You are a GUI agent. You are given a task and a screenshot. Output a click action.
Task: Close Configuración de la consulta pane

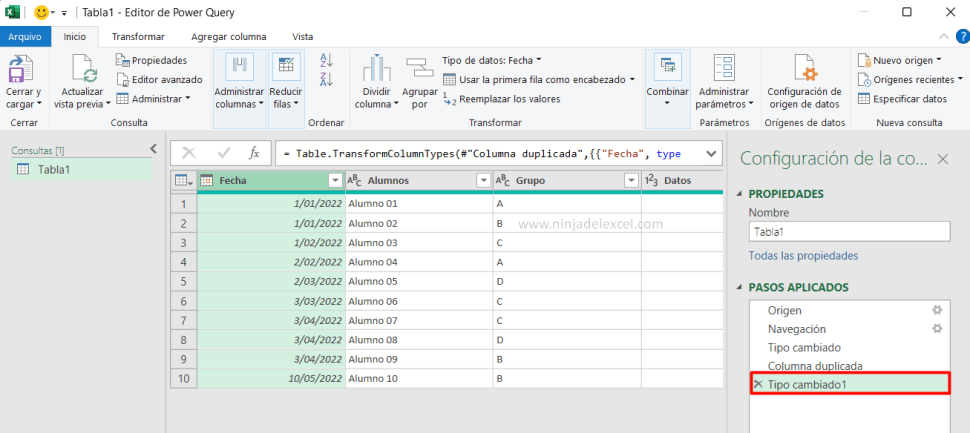[943, 160]
